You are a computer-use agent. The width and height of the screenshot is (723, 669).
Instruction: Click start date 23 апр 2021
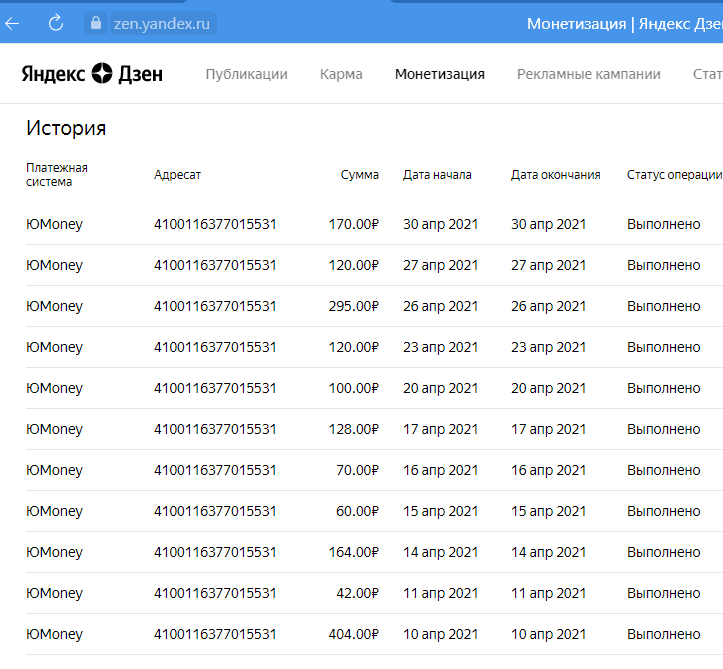pyautogui.click(x=440, y=348)
